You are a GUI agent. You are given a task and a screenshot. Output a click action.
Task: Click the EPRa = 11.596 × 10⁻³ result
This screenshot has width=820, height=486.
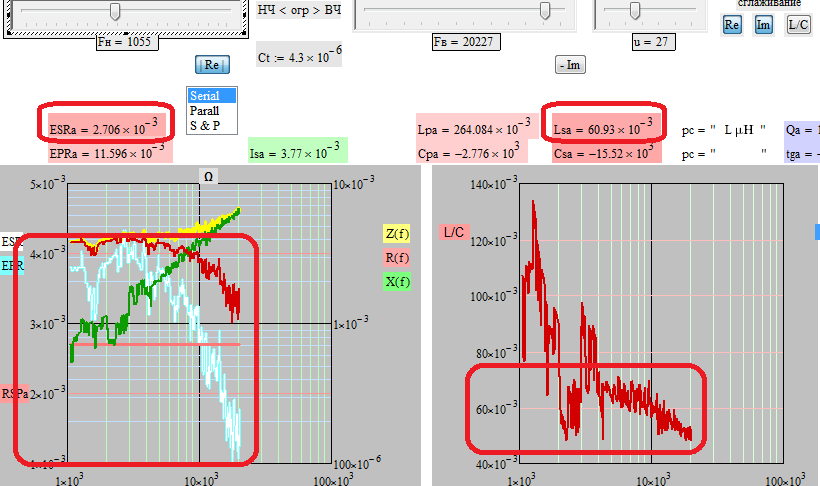[x=109, y=153]
